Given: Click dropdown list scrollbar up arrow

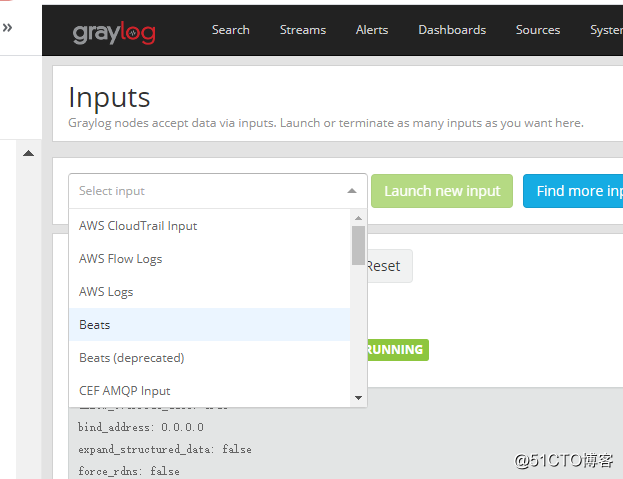Looking at the screenshot, I should [x=358, y=218].
